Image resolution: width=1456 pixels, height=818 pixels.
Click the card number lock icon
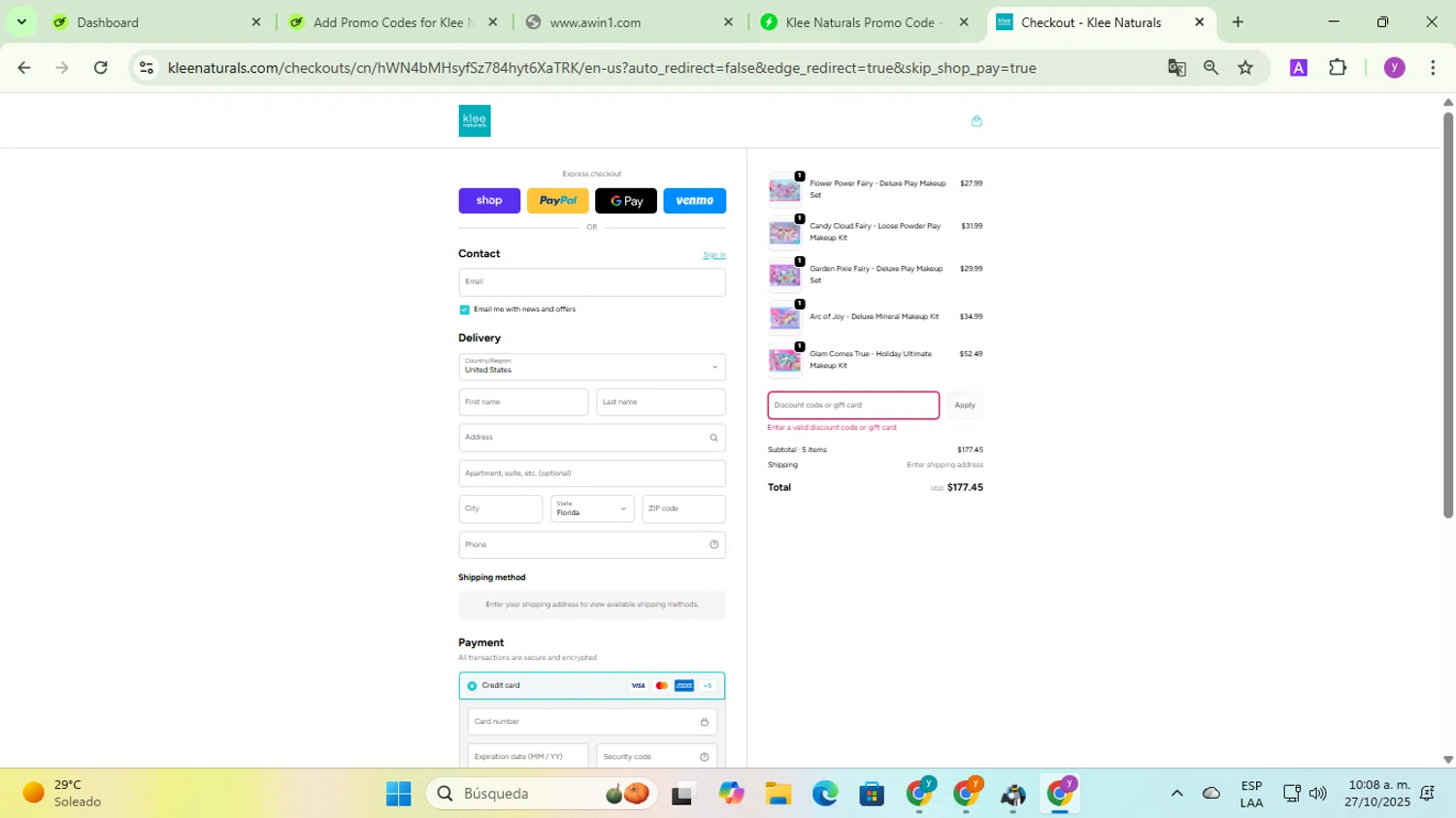[x=705, y=722]
